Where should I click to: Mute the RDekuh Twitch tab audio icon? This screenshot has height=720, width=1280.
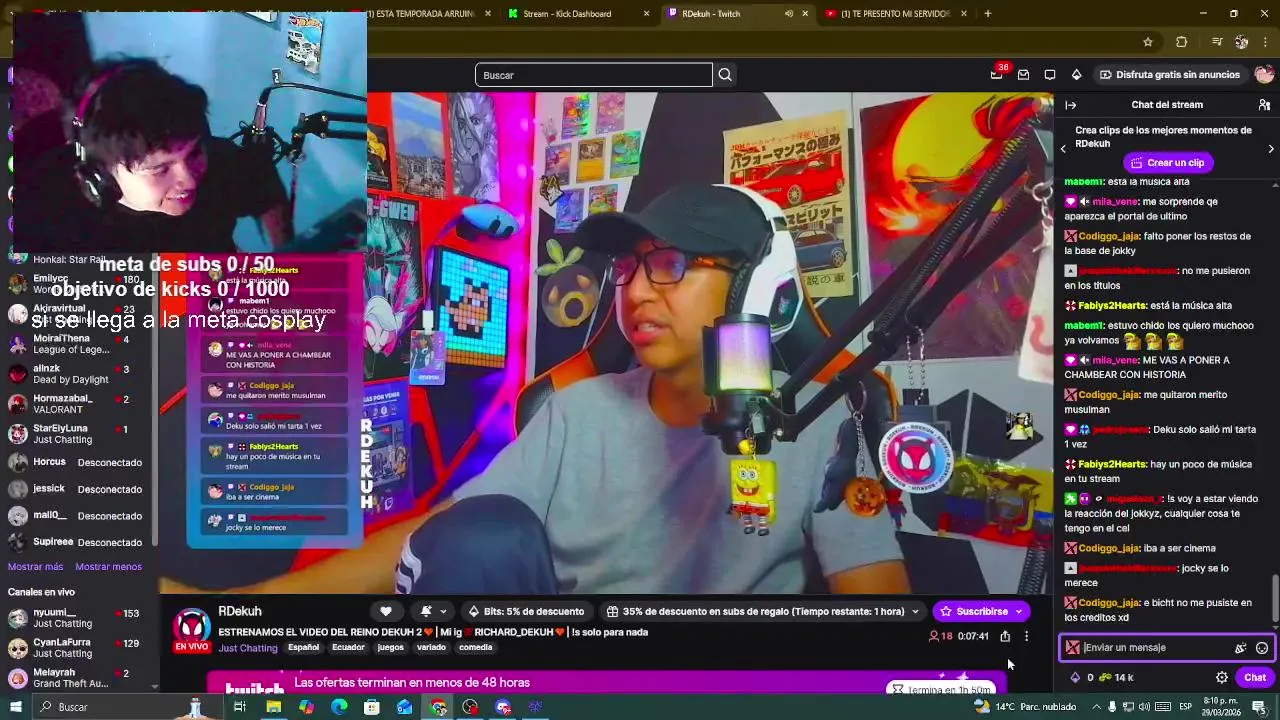coord(789,14)
